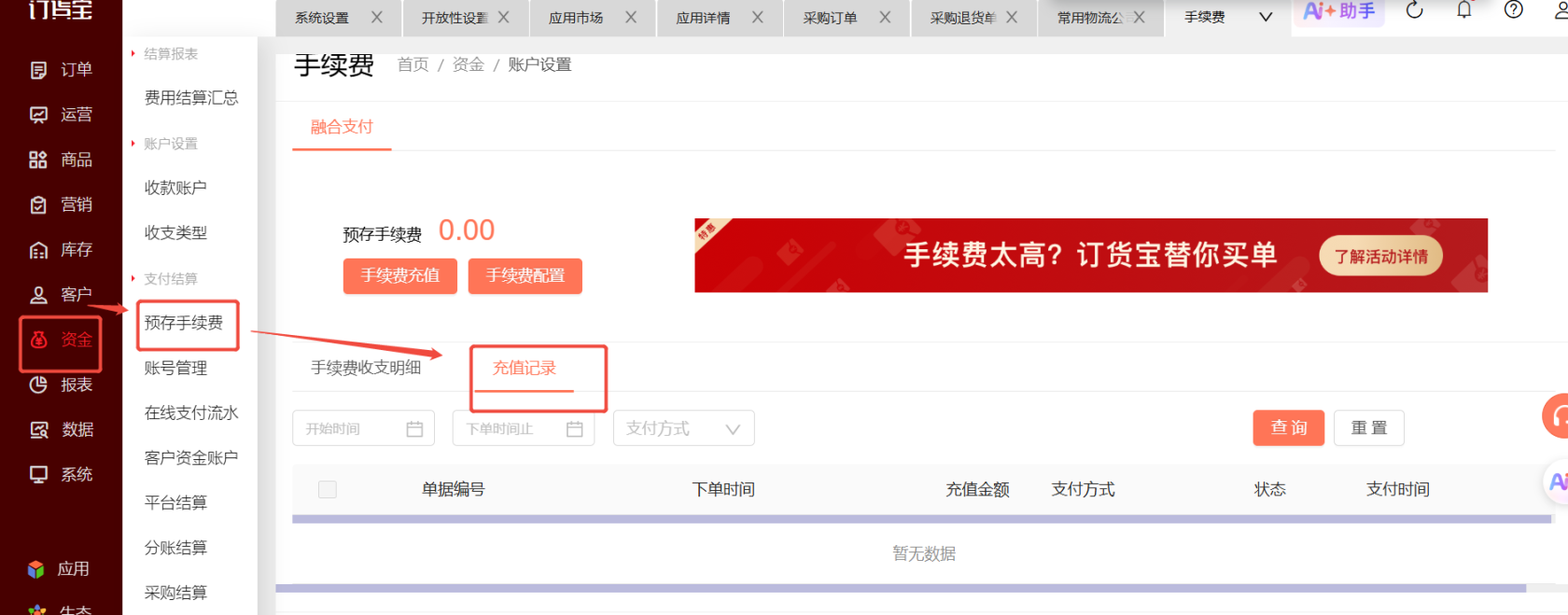The image size is (1568, 615).
Task: Click the 重置 reset button
Action: click(x=1369, y=428)
